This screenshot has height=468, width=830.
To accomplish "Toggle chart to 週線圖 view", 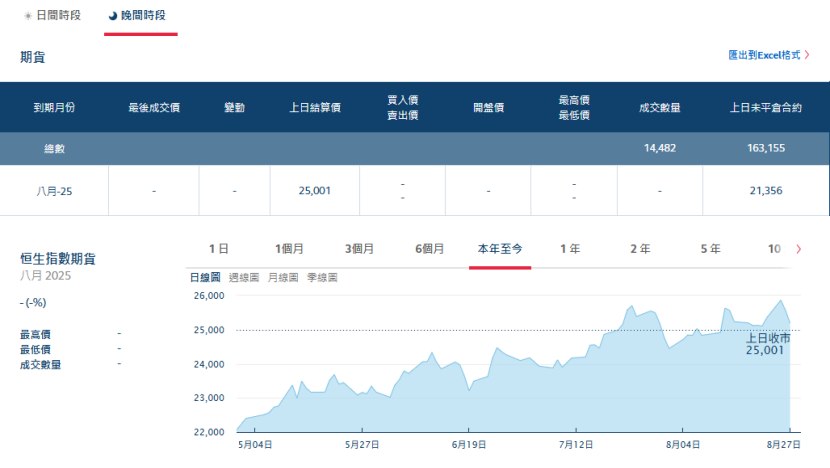I will click(x=244, y=277).
